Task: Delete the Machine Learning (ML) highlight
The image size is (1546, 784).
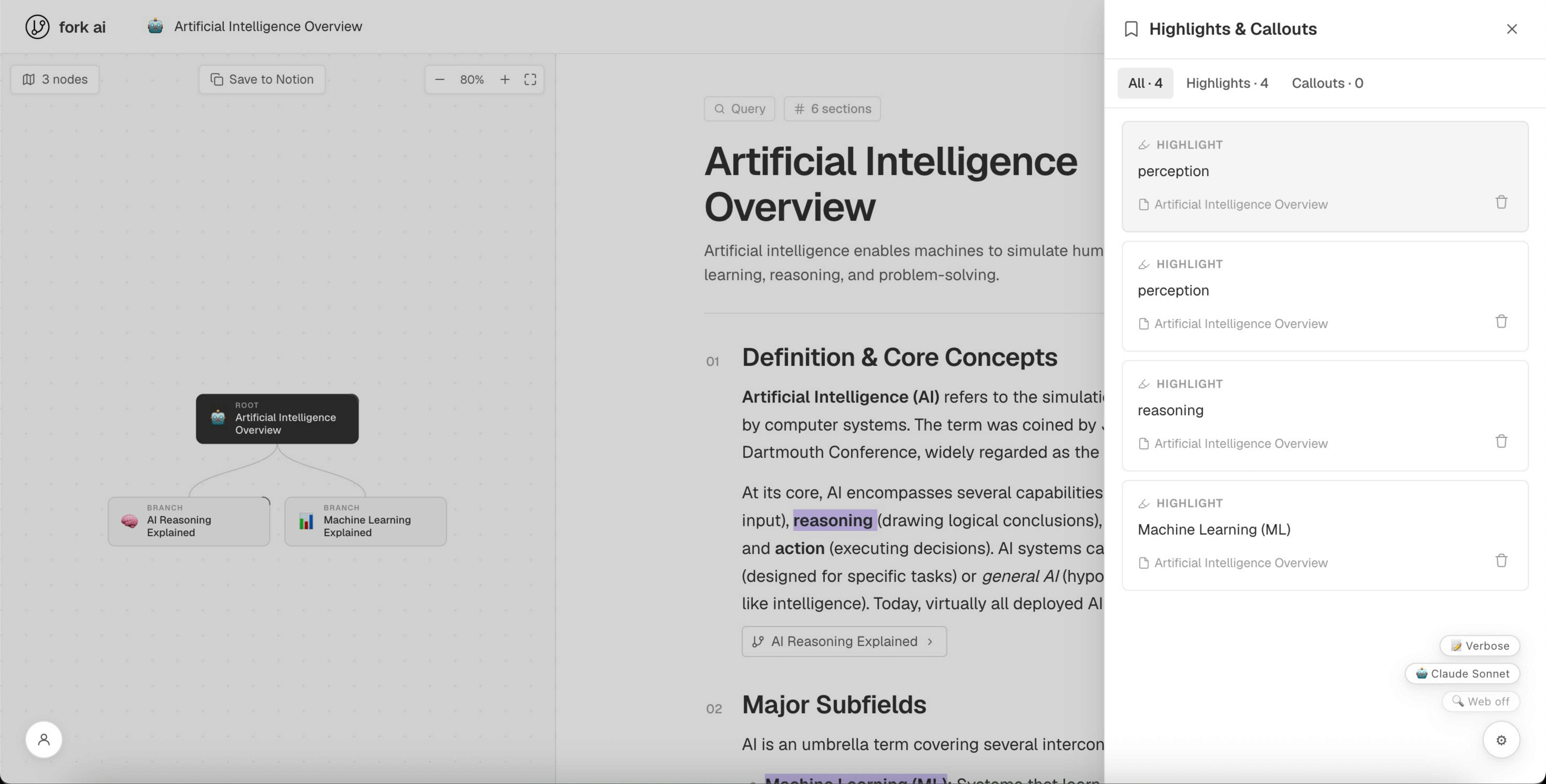Action: (x=1501, y=560)
